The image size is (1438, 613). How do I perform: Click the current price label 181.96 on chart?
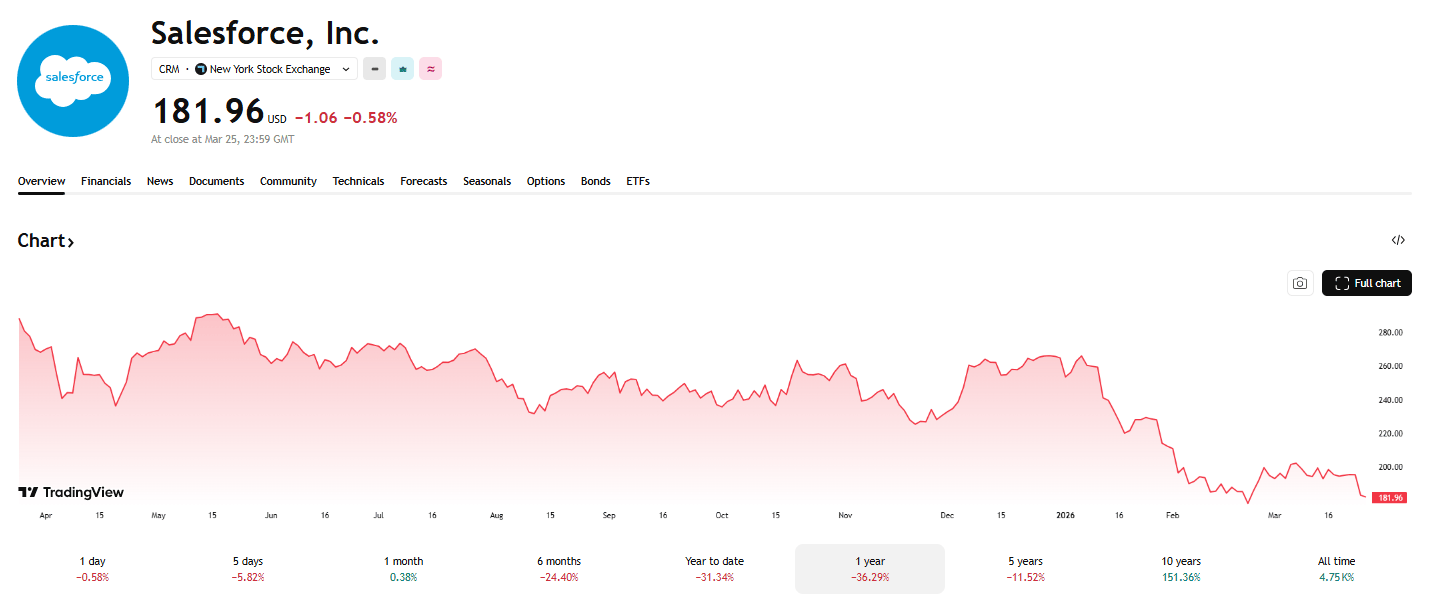tap(1392, 496)
